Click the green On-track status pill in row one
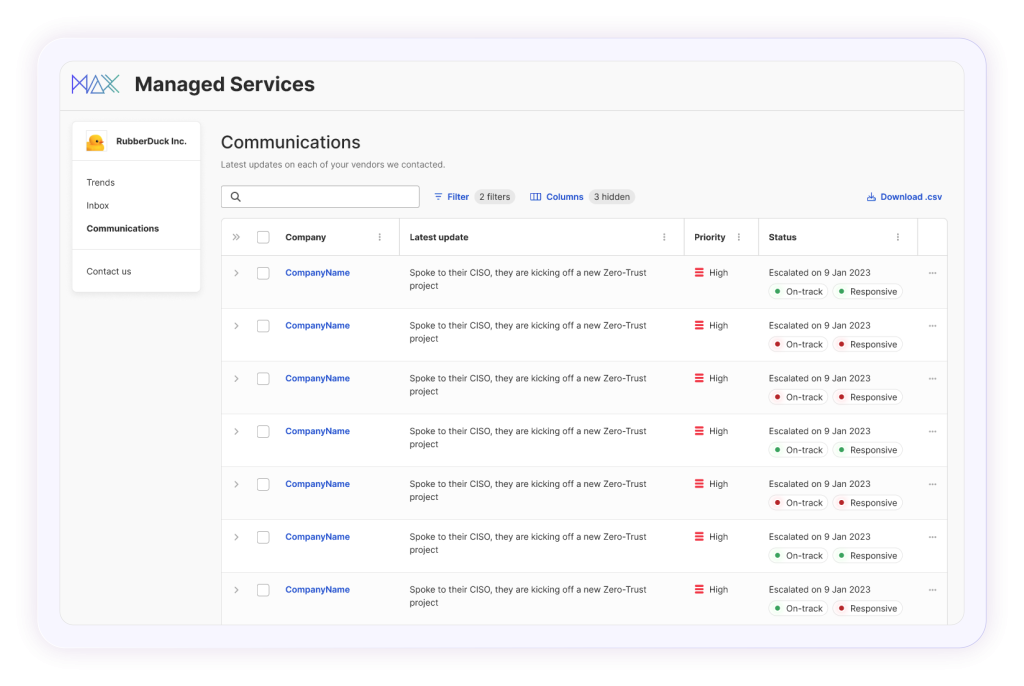 (797, 291)
